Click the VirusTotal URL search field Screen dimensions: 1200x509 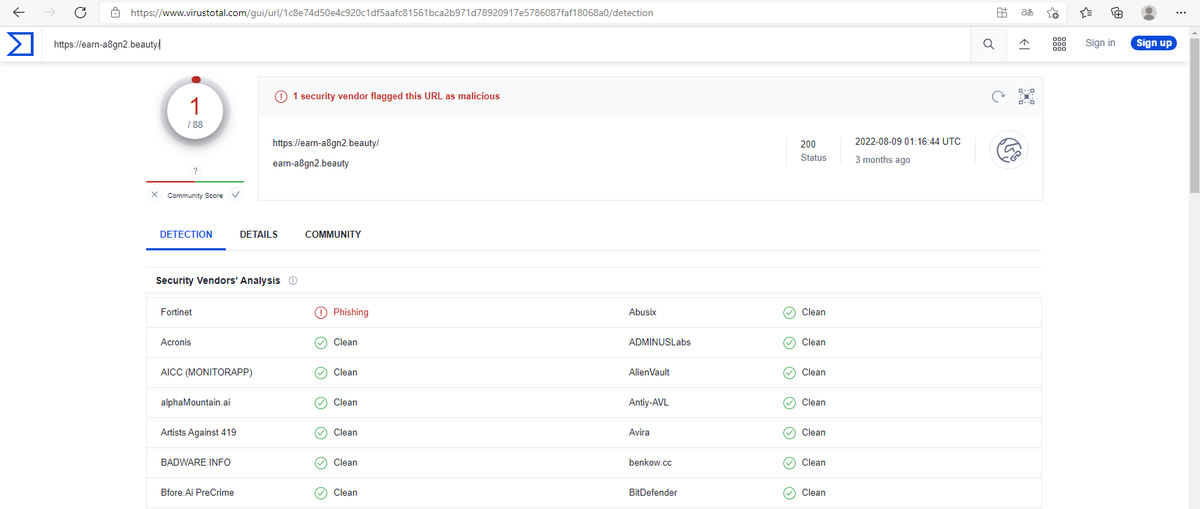[x=505, y=44]
